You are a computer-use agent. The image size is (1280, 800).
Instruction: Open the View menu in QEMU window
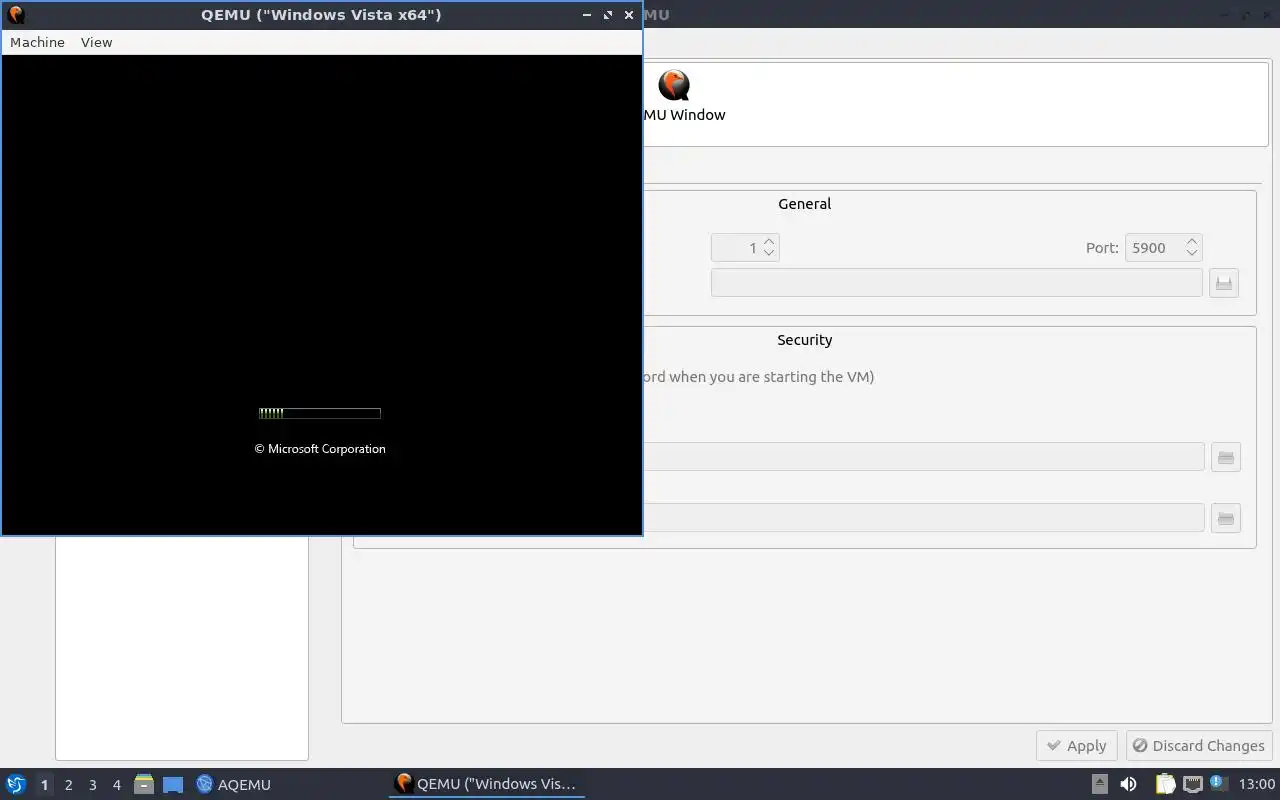point(96,42)
